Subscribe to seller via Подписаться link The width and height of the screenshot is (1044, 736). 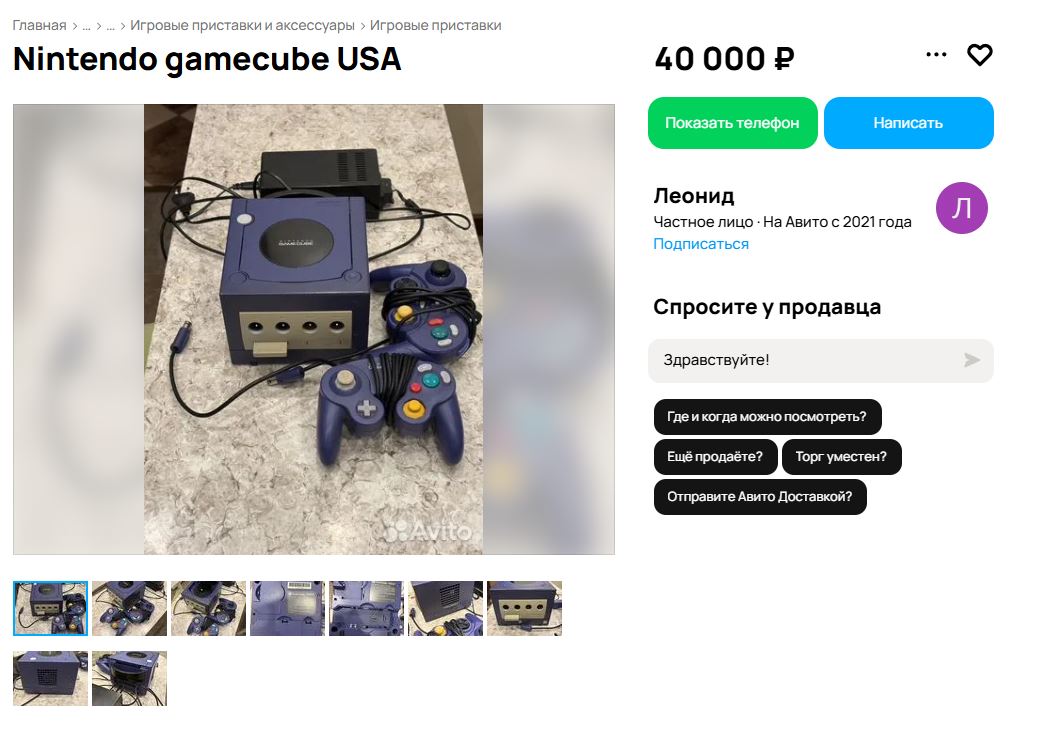click(x=700, y=244)
